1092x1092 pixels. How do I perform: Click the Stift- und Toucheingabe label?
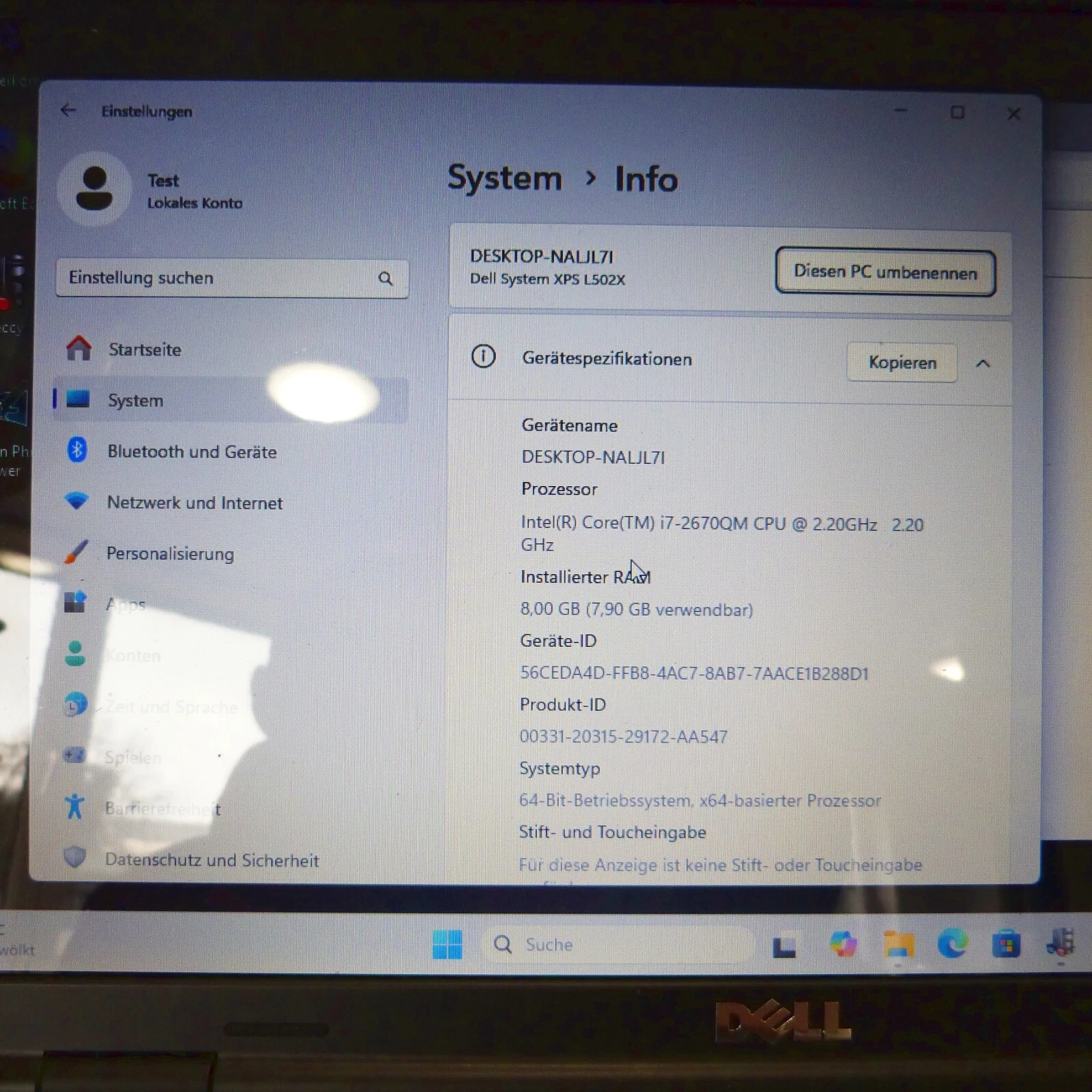click(x=612, y=832)
